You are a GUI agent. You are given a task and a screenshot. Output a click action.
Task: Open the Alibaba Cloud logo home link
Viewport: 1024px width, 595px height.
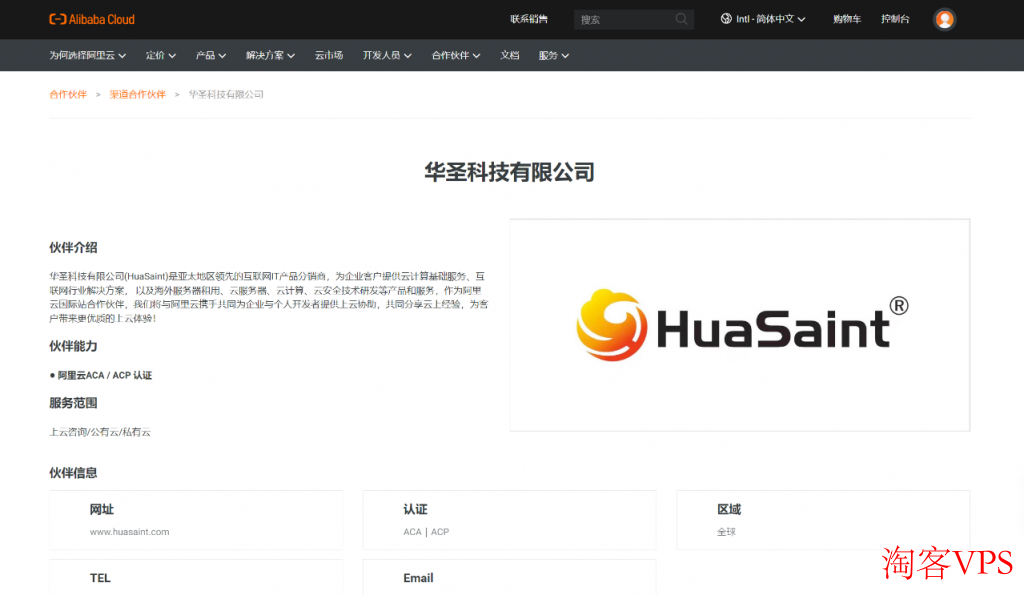pos(92,20)
